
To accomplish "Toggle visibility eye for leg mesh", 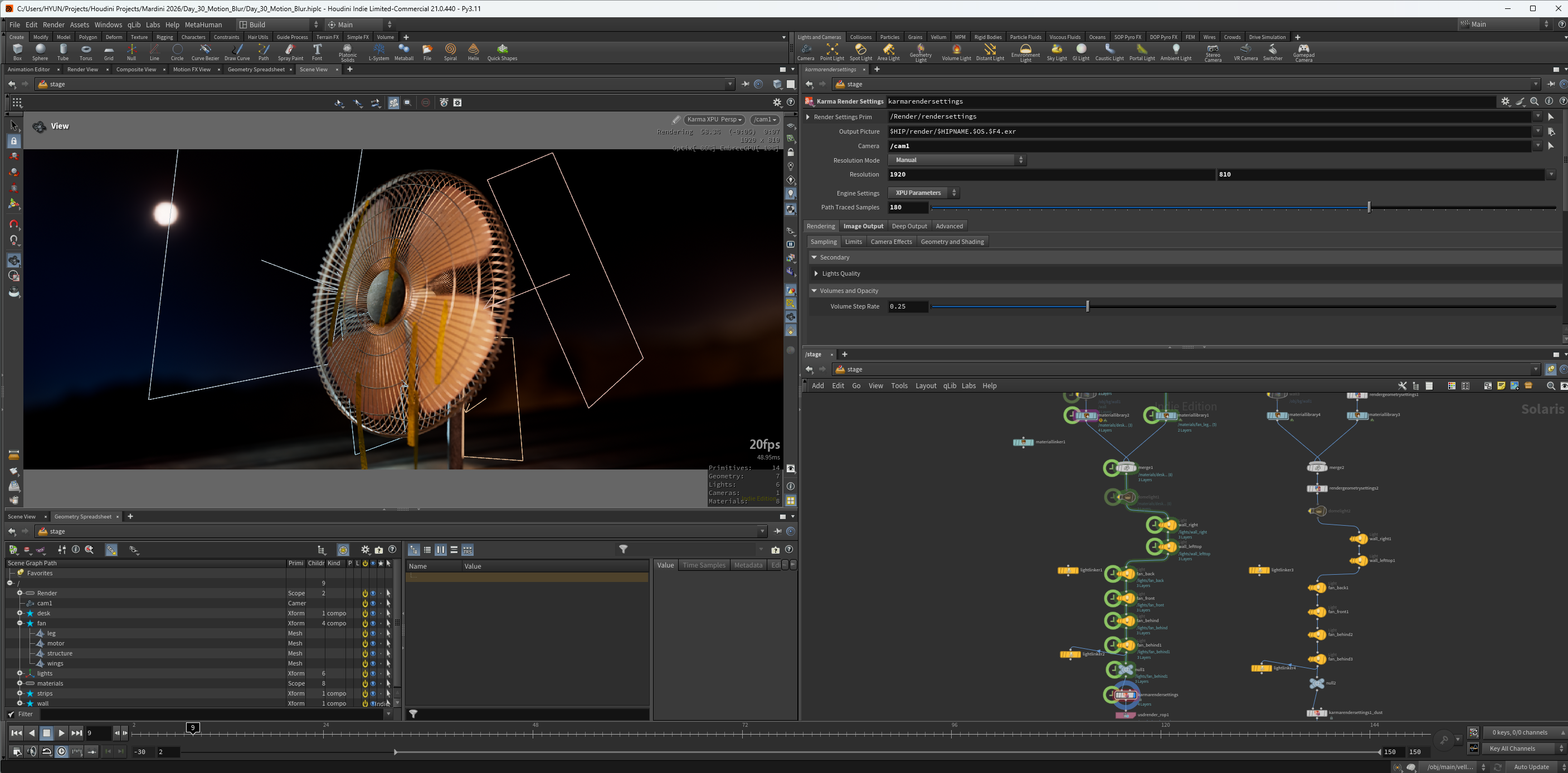I will [373, 633].
